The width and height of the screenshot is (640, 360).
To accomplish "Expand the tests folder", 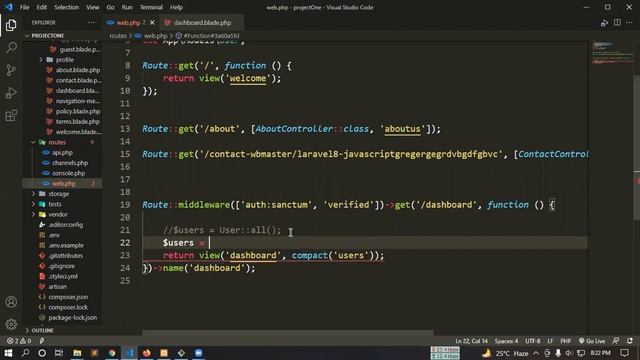I will click(x=55, y=204).
